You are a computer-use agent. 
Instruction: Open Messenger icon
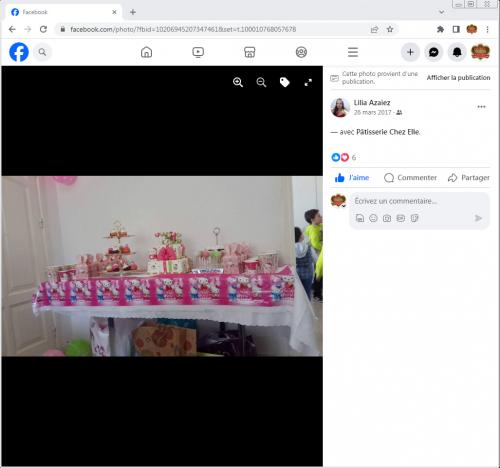434,52
